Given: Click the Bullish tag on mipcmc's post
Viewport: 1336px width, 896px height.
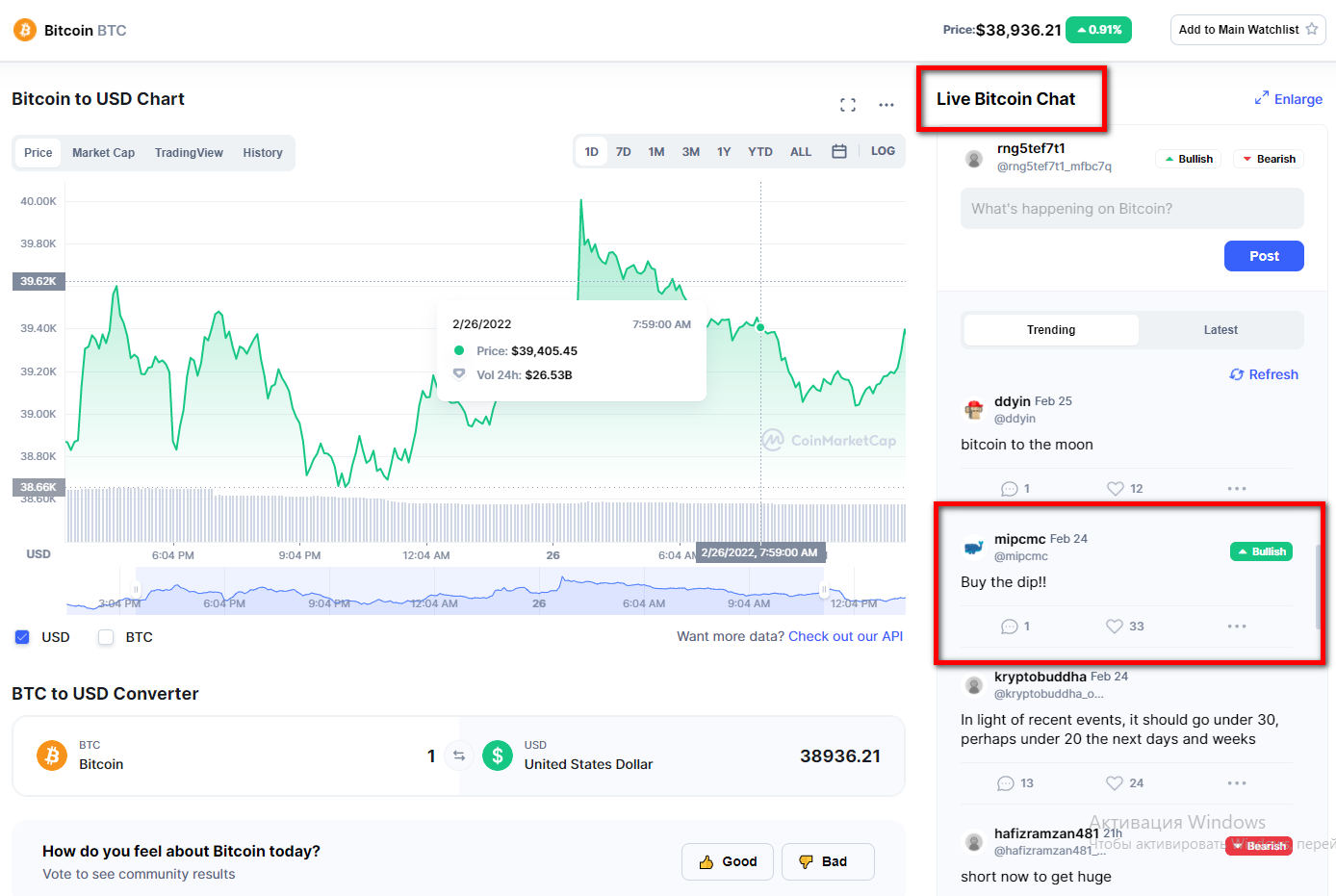Looking at the screenshot, I should pyautogui.click(x=1261, y=551).
